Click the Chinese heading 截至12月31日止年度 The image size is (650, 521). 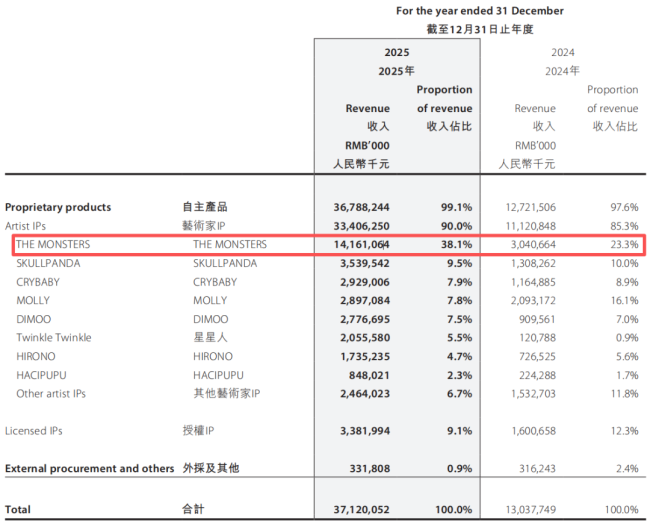point(480,29)
